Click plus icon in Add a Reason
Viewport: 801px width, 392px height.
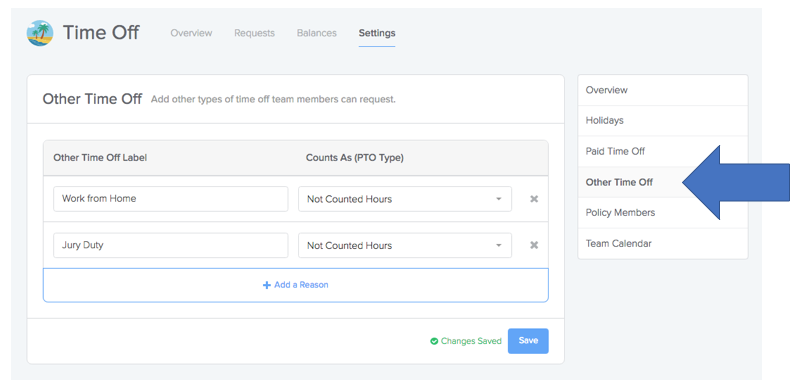tap(267, 285)
